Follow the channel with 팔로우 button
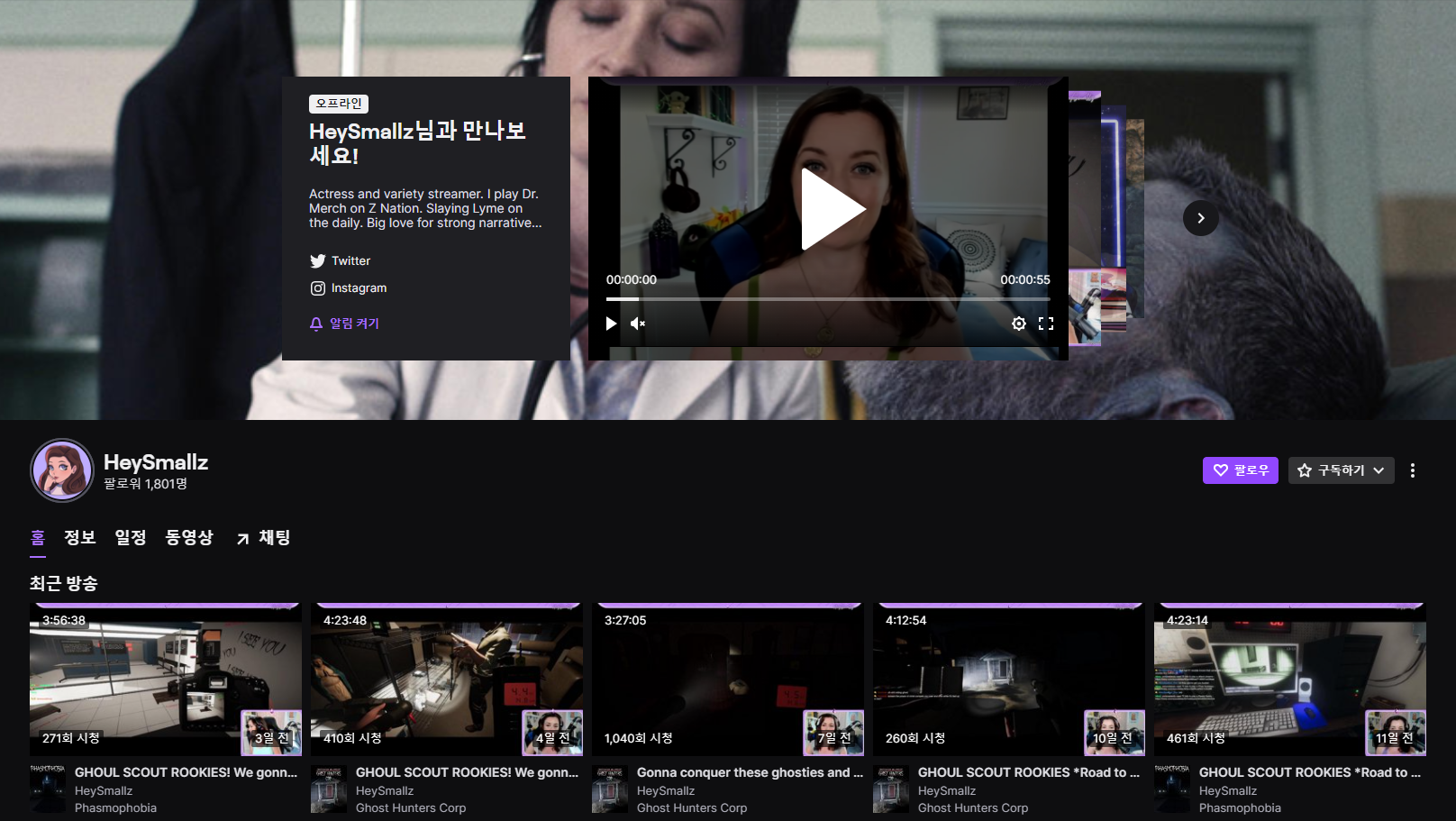Screen dimensions: 1456x821 pyautogui.click(x=1241, y=470)
